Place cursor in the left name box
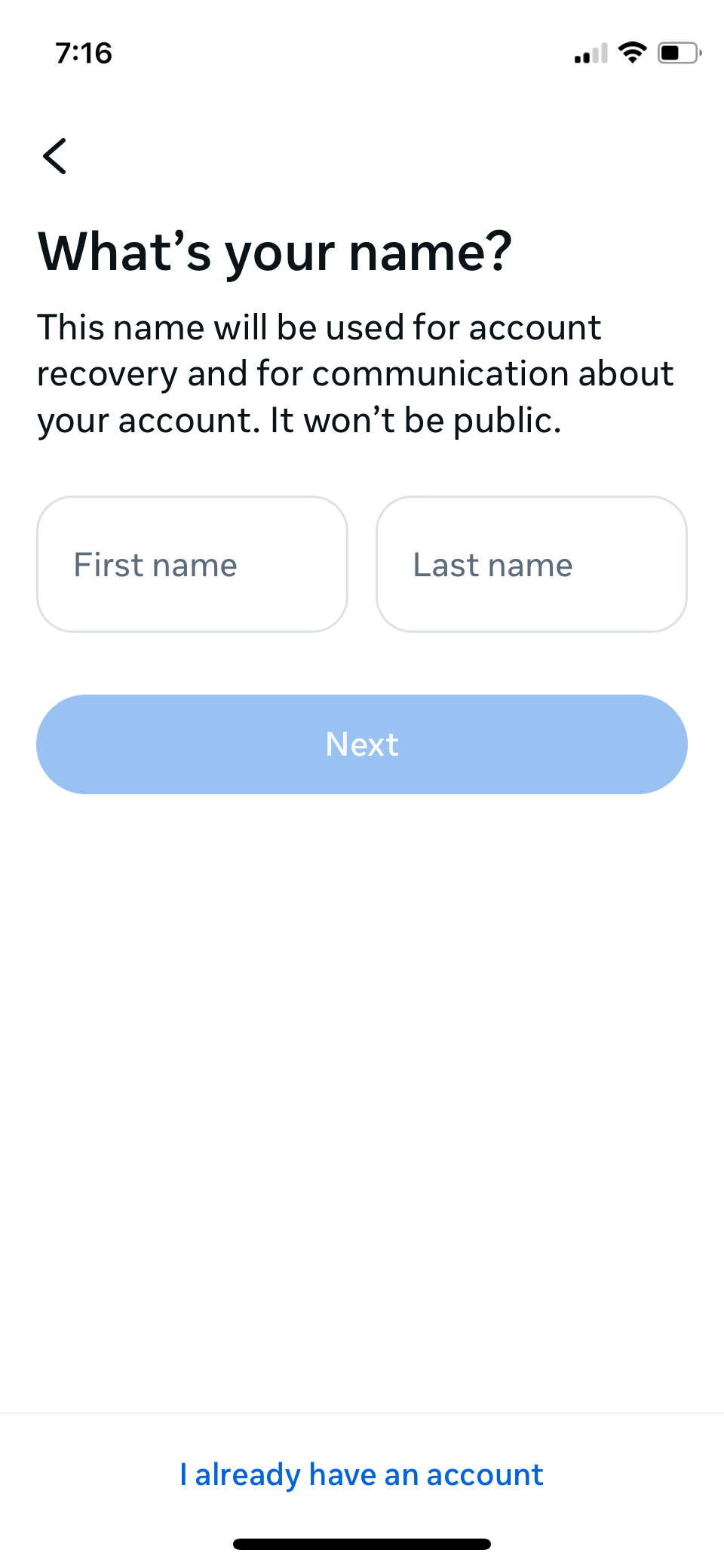 pyautogui.click(x=192, y=564)
